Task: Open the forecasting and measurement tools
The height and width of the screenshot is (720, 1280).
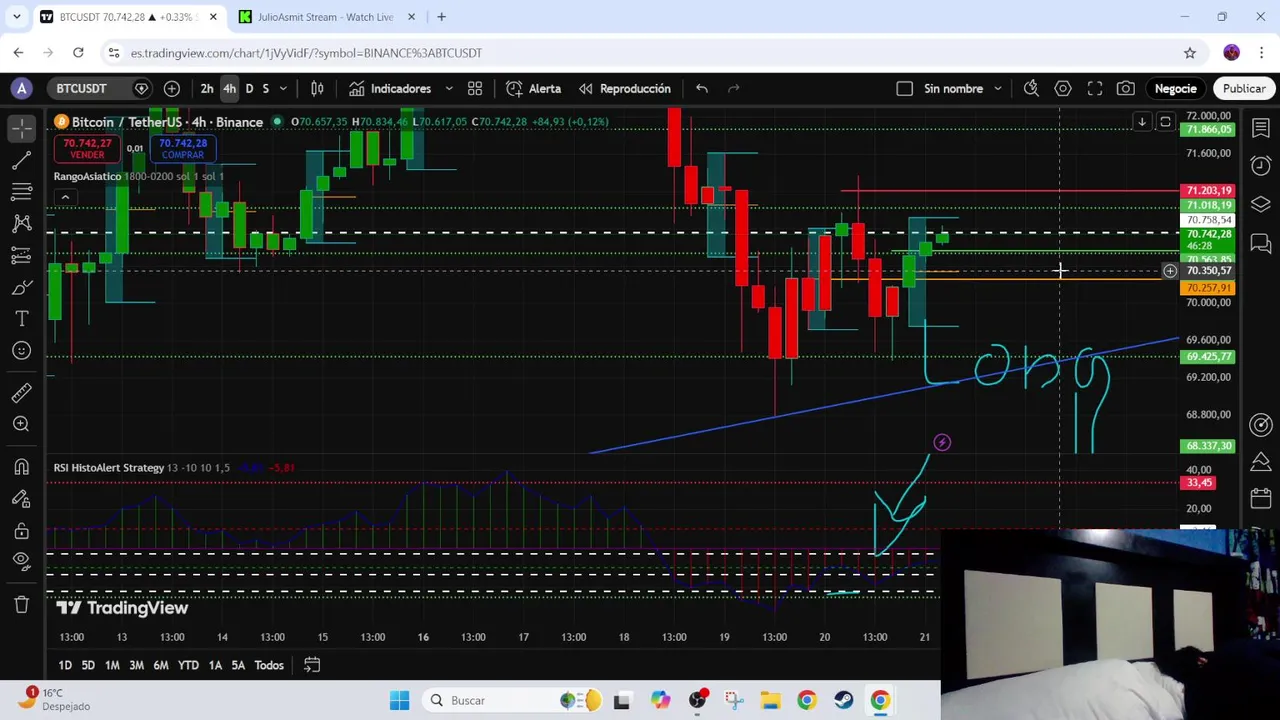Action: (21, 256)
